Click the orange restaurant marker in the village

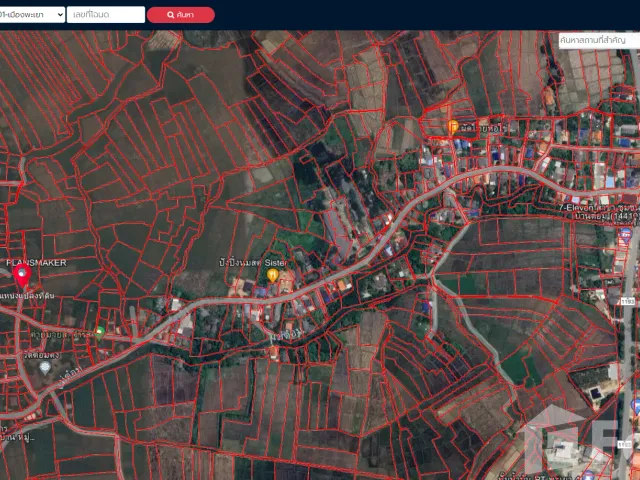tap(453, 127)
